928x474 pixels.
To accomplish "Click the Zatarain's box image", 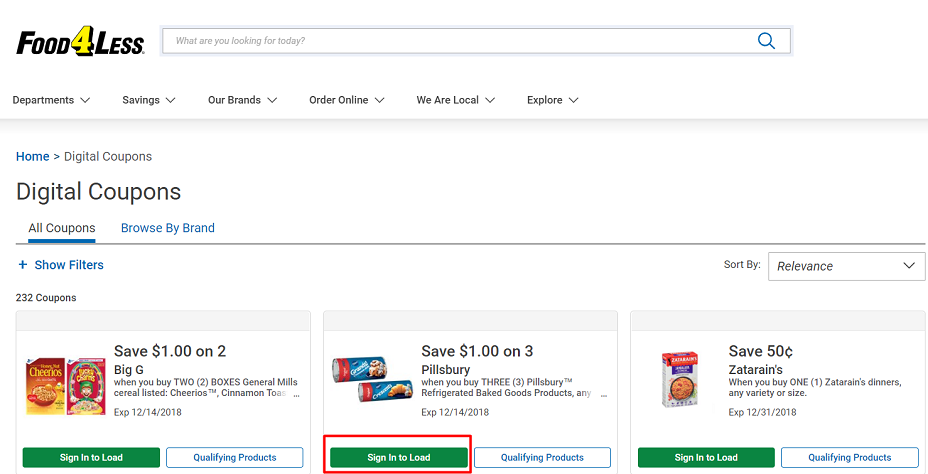I will 680,379.
